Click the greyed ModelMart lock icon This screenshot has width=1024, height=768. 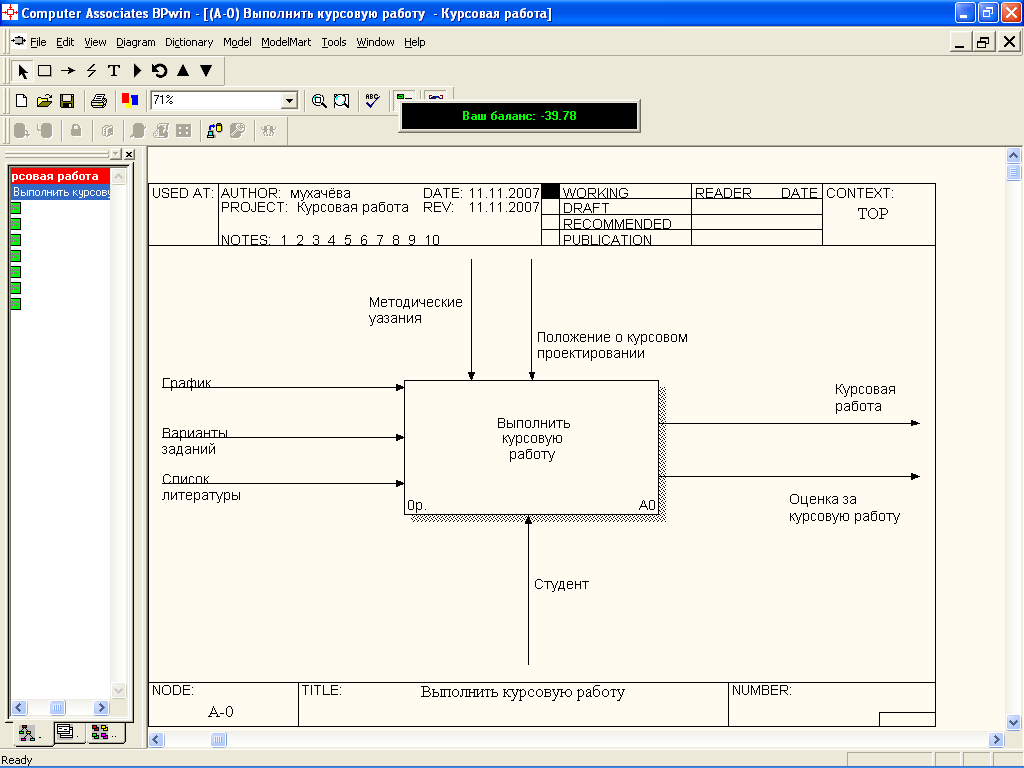click(x=76, y=131)
